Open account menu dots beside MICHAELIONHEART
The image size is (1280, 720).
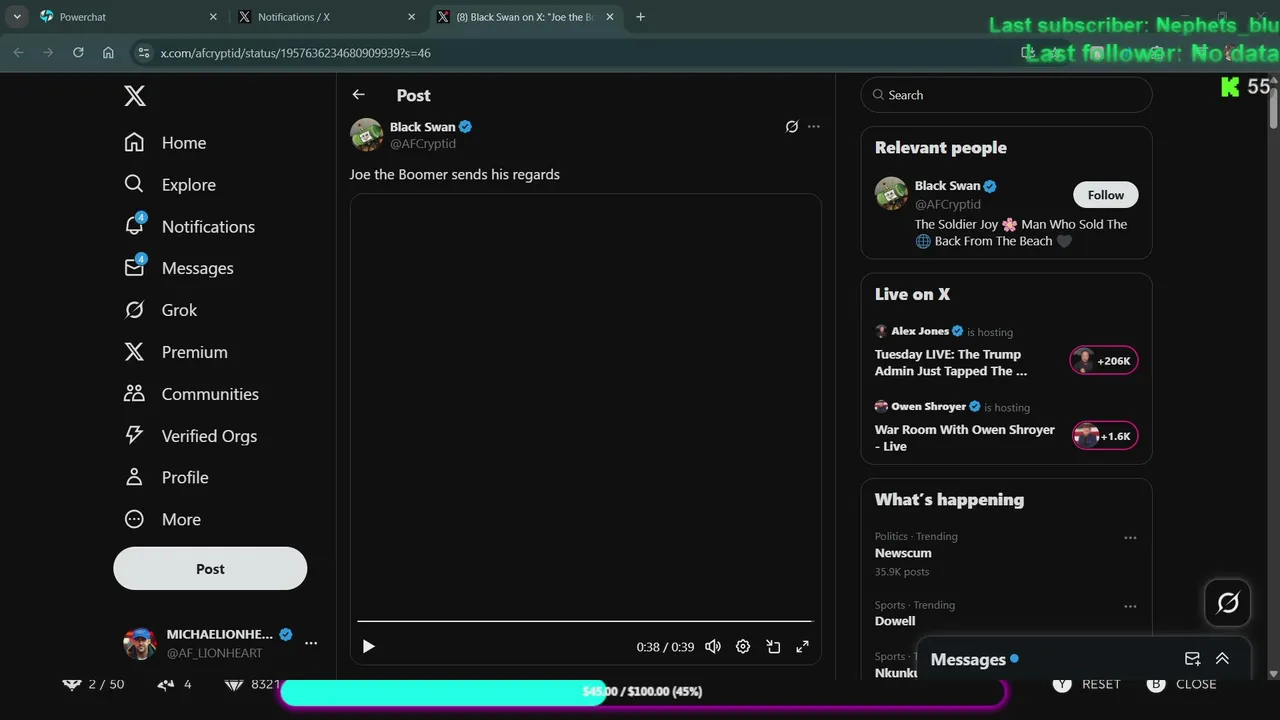point(311,643)
